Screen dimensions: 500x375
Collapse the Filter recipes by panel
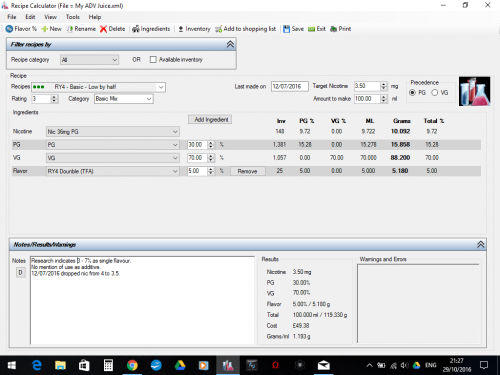230,44
